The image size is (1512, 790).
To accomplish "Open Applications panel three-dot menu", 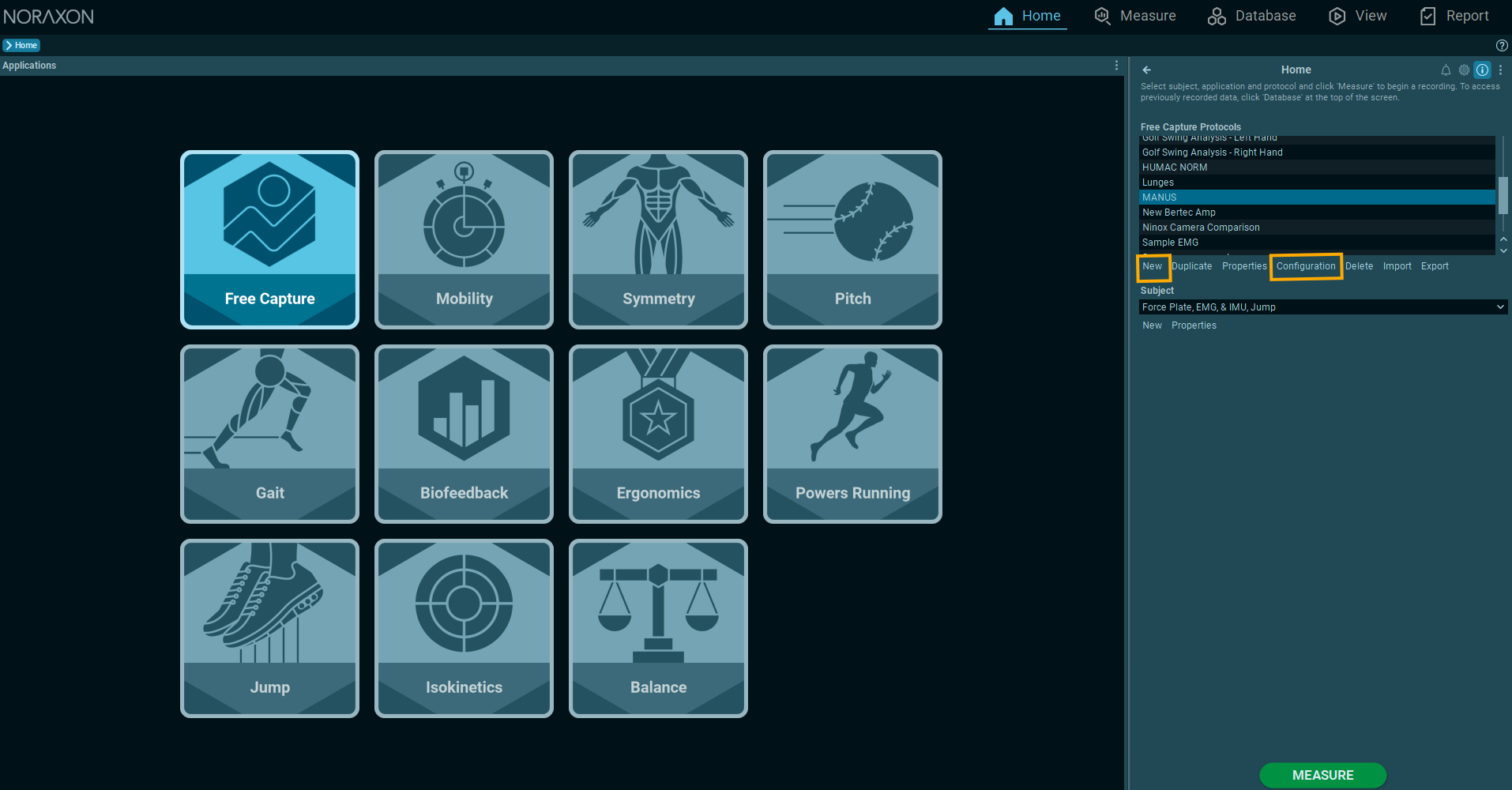I will coord(1116,66).
